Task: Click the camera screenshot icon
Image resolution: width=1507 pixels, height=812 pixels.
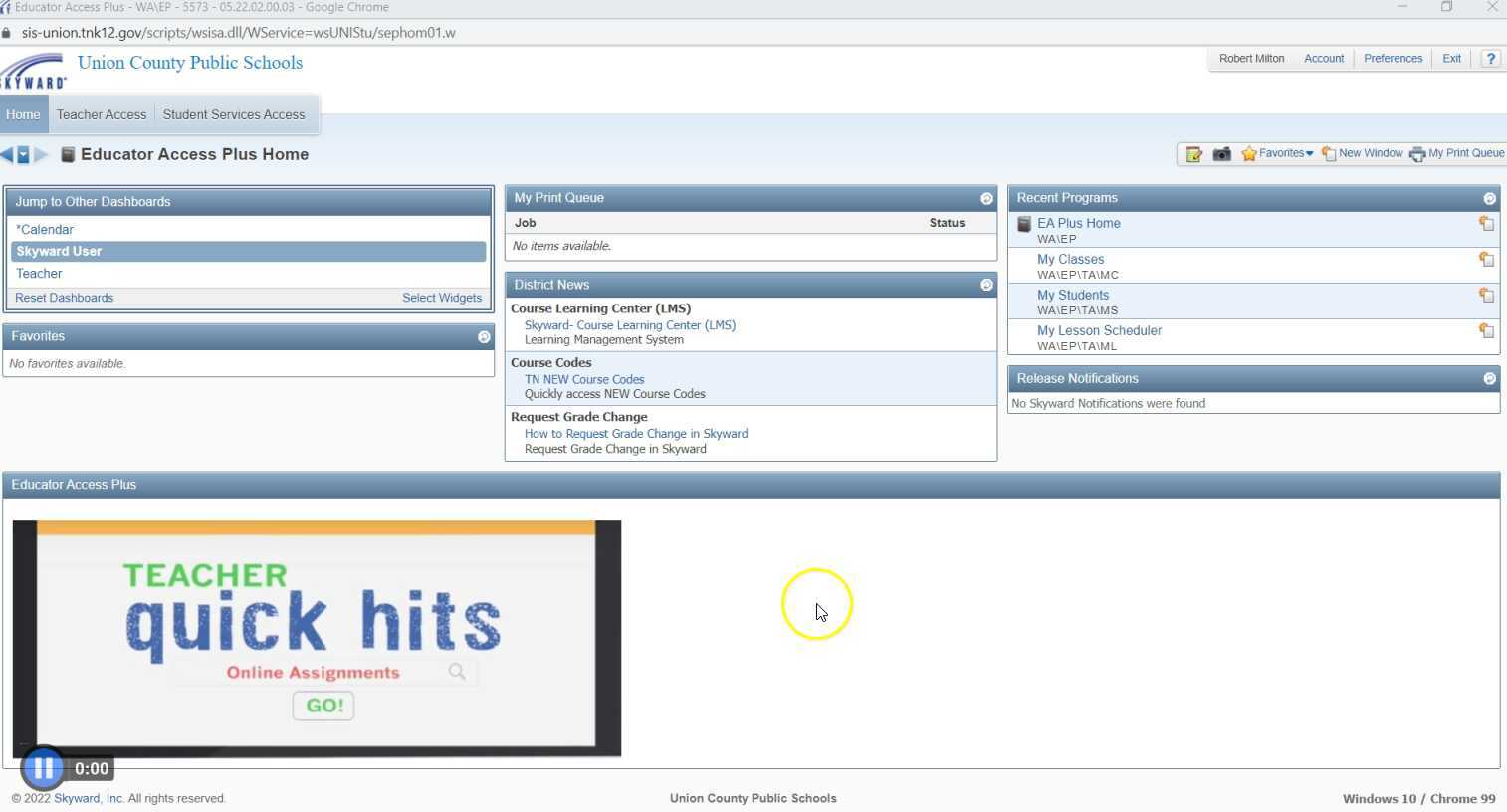Action: (x=1221, y=154)
